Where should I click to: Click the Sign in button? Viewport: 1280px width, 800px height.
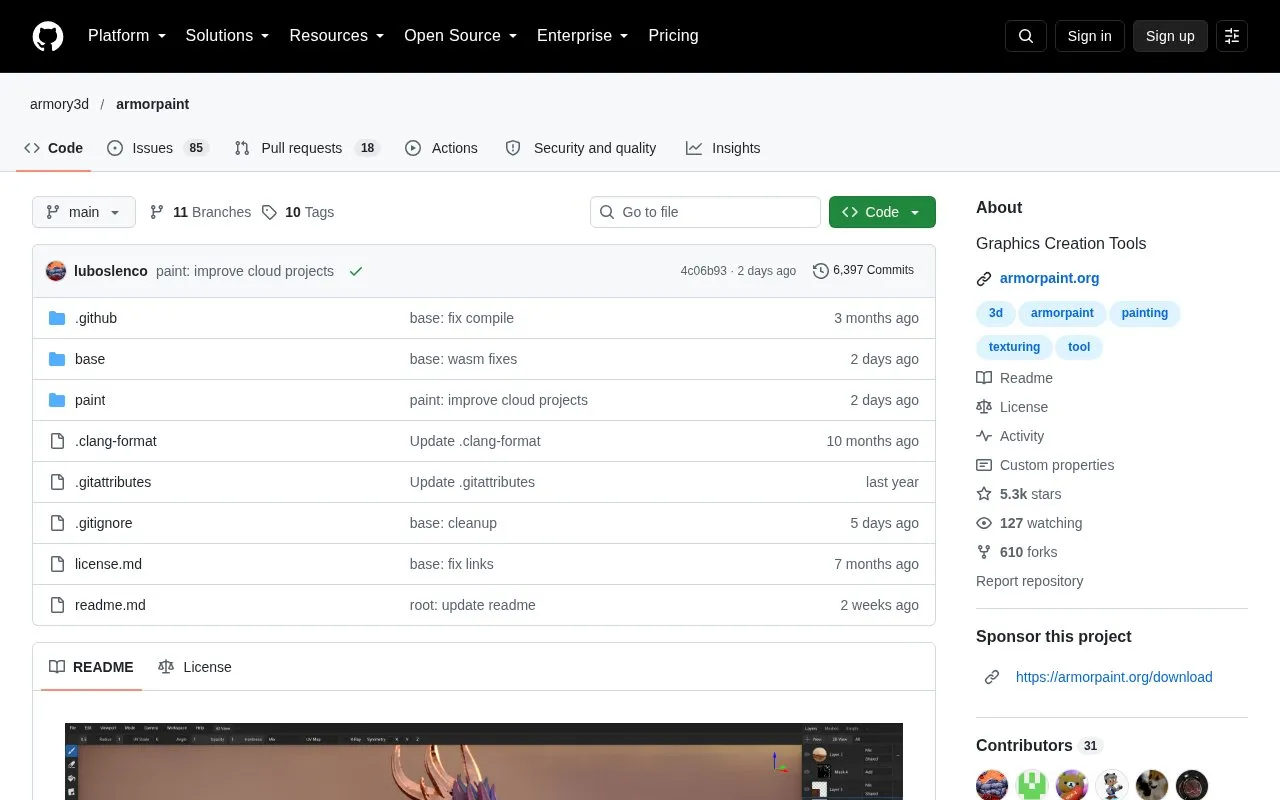(1089, 36)
